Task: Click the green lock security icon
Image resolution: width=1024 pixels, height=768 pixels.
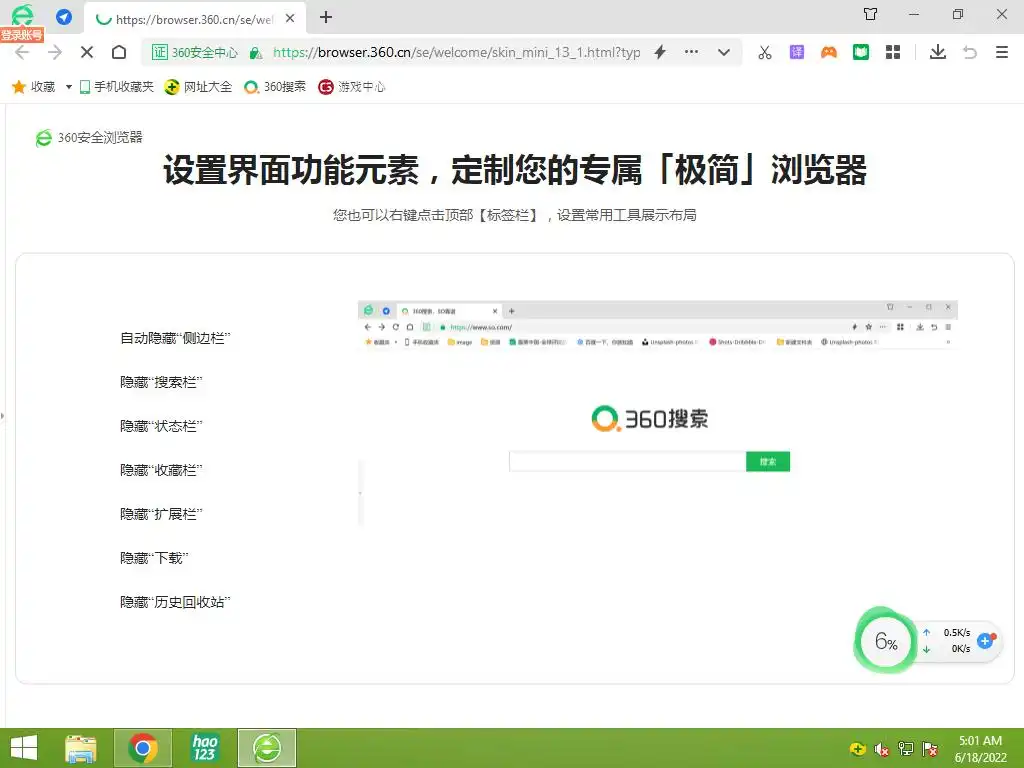Action: [x=256, y=53]
